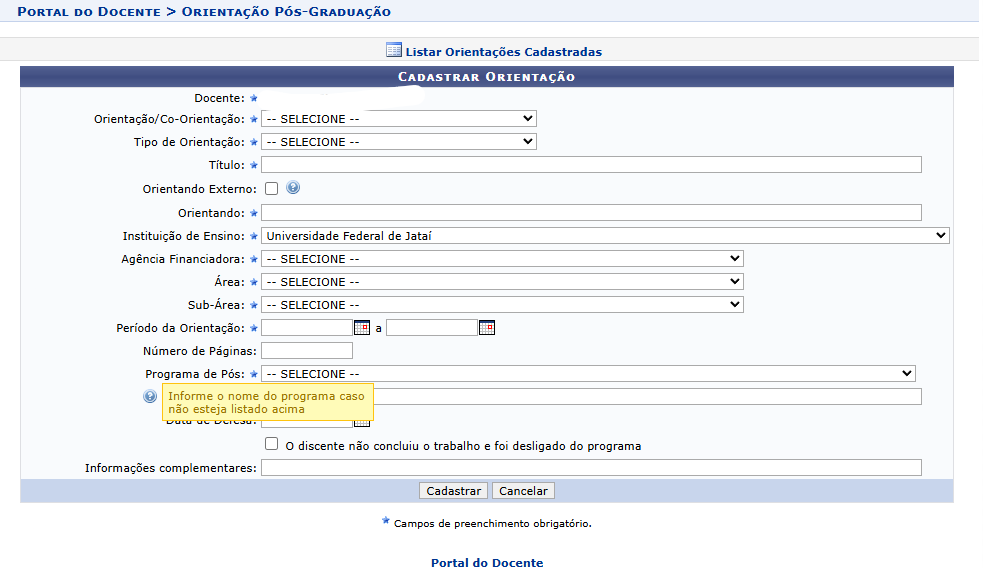Check the discente não concluiu o trabalho box
The height and width of the screenshot is (568, 983).
tap(271, 444)
